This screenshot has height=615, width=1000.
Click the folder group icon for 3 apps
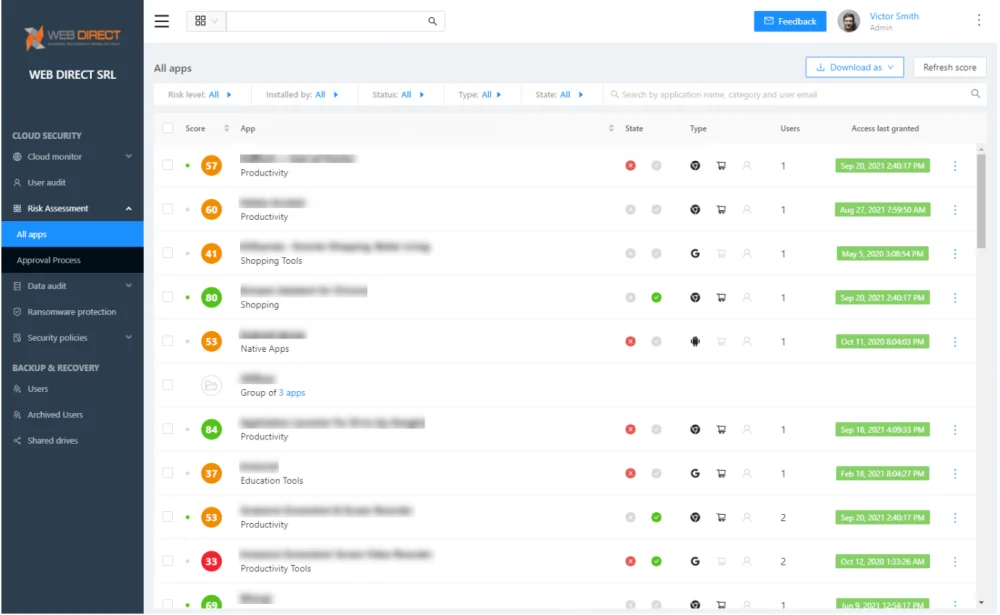coord(211,385)
